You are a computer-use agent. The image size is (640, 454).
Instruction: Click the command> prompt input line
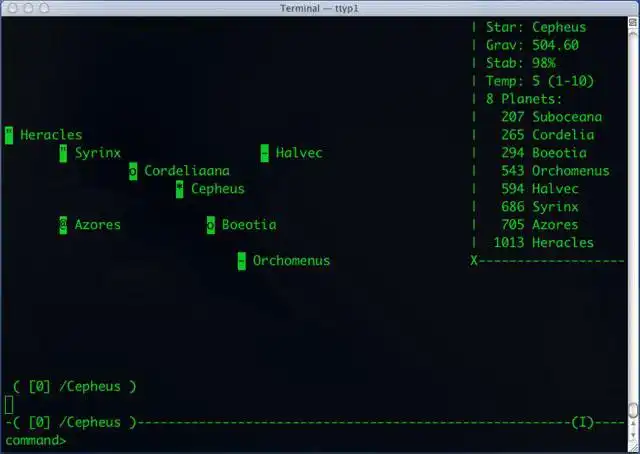point(36,441)
